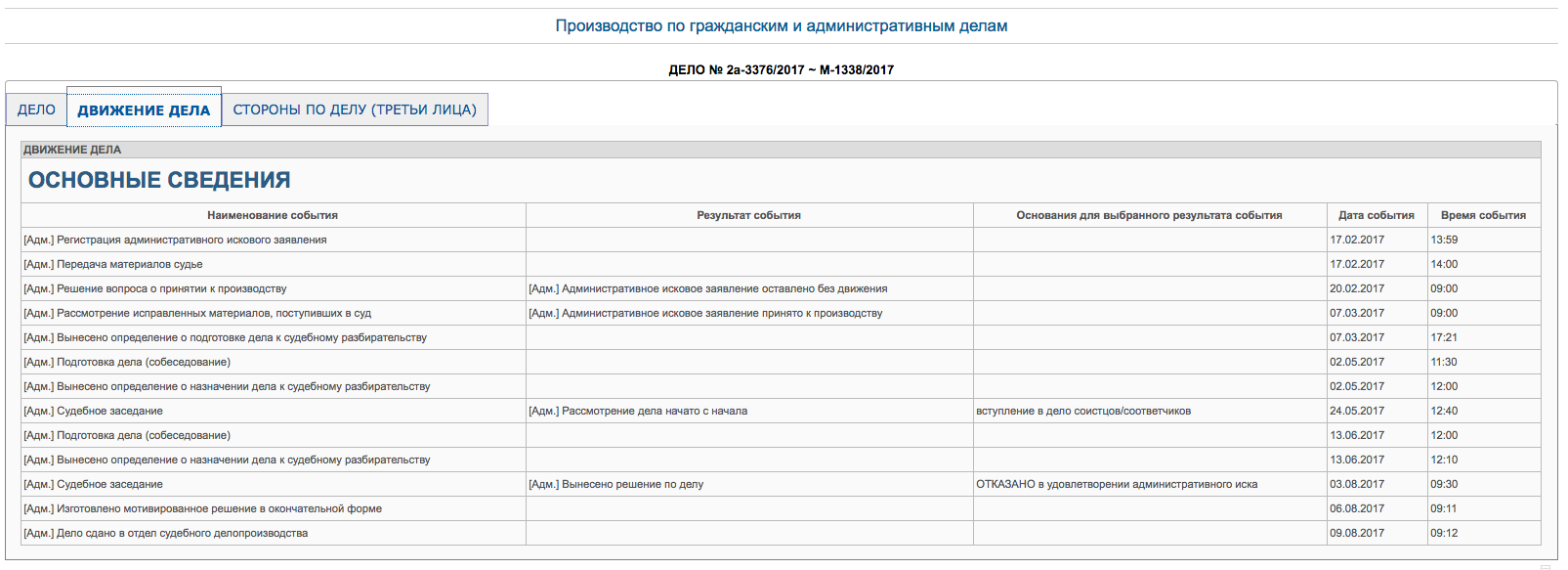Image resolution: width=1568 pixels, height=570 pixels.
Task: Click the Результат события column header
Action: [x=748, y=215]
